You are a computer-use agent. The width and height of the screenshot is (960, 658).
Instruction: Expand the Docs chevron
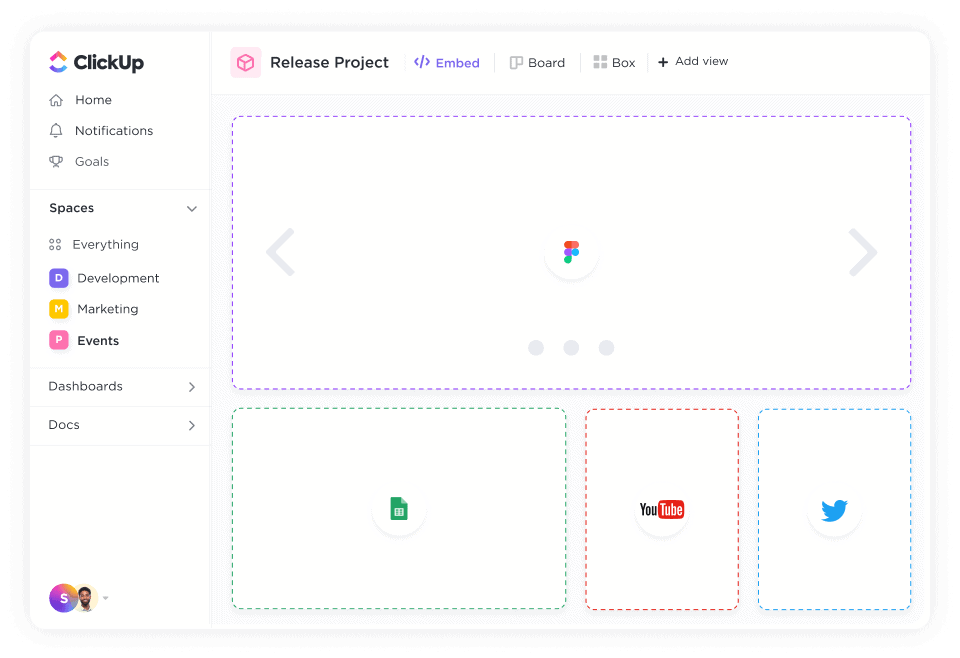click(x=192, y=425)
